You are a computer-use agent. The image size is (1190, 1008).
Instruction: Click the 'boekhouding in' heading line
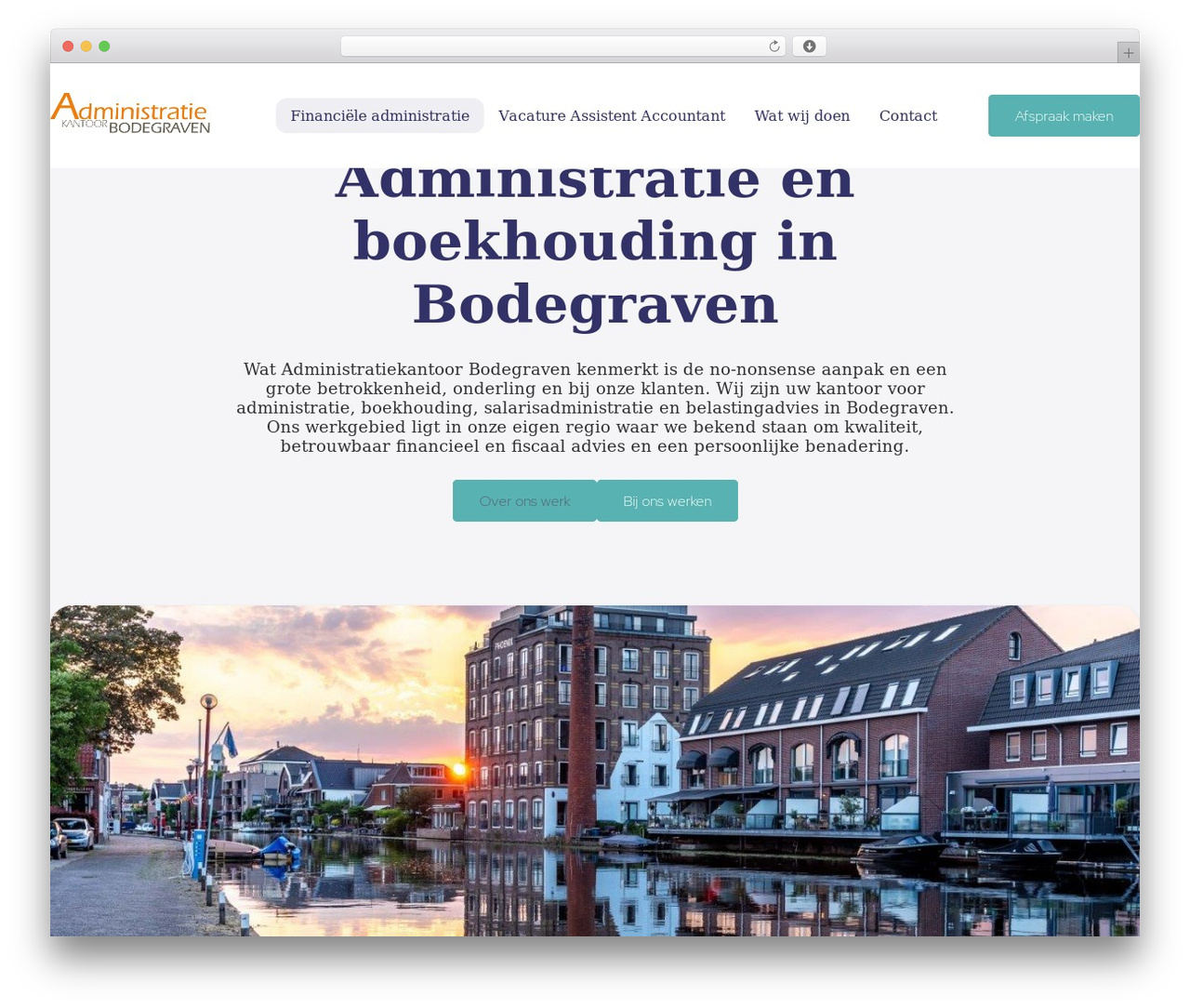(595, 241)
